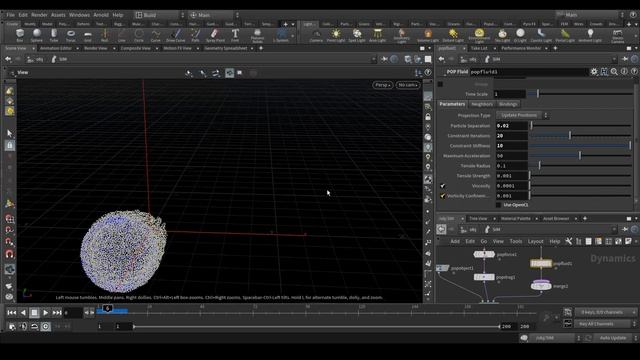This screenshot has height=360, width=640.
Task: Select the merge2 node in network
Action: click(x=541, y=286)
